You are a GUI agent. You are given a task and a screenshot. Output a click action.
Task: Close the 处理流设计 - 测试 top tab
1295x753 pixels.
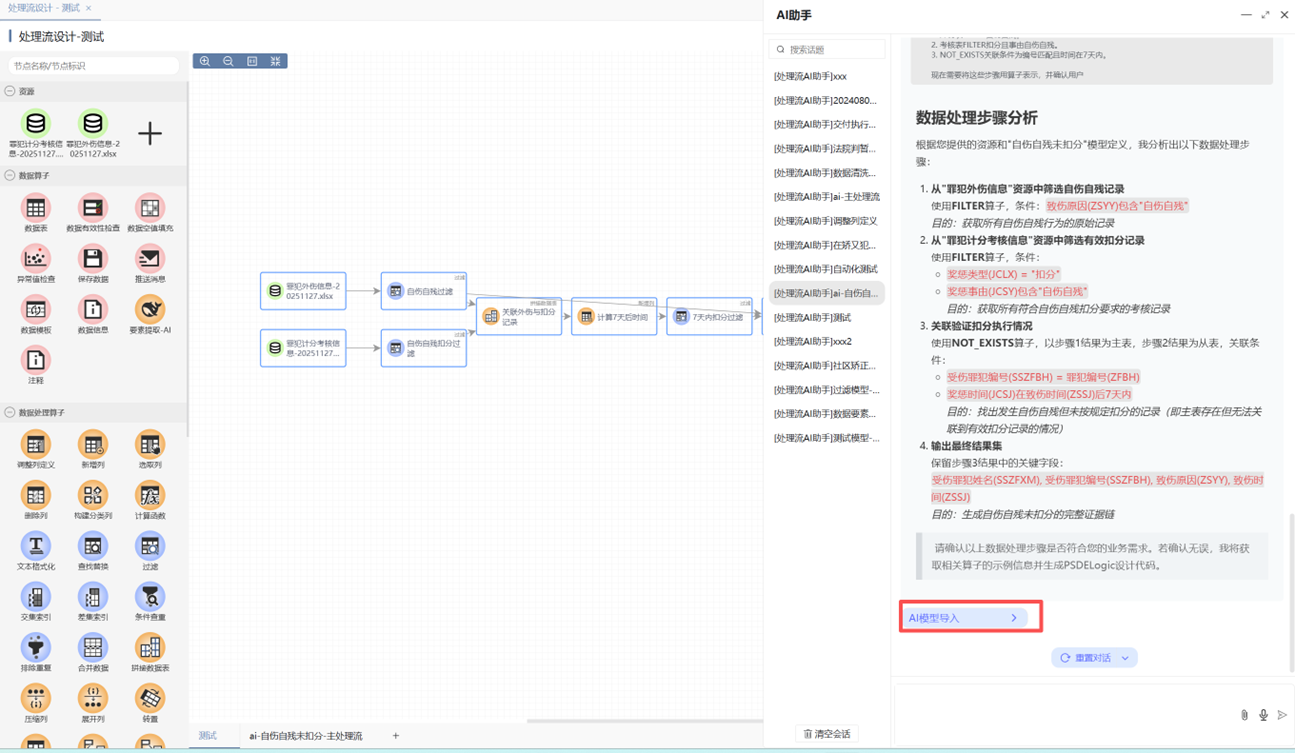coord(88,8)
